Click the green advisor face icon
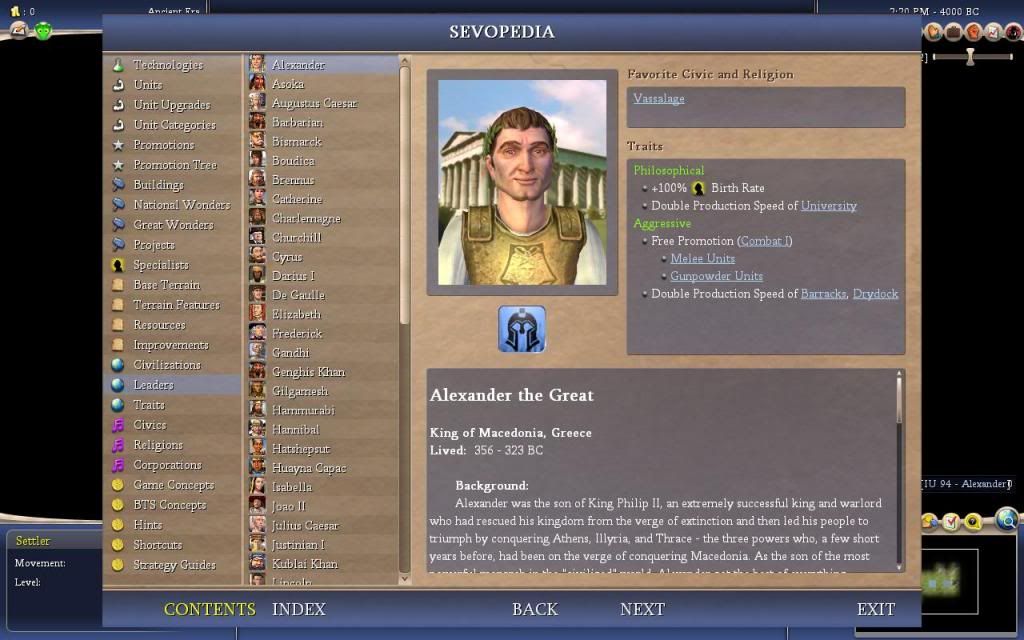Viewport: 1024px width, 640px height. tap(43, 30)
